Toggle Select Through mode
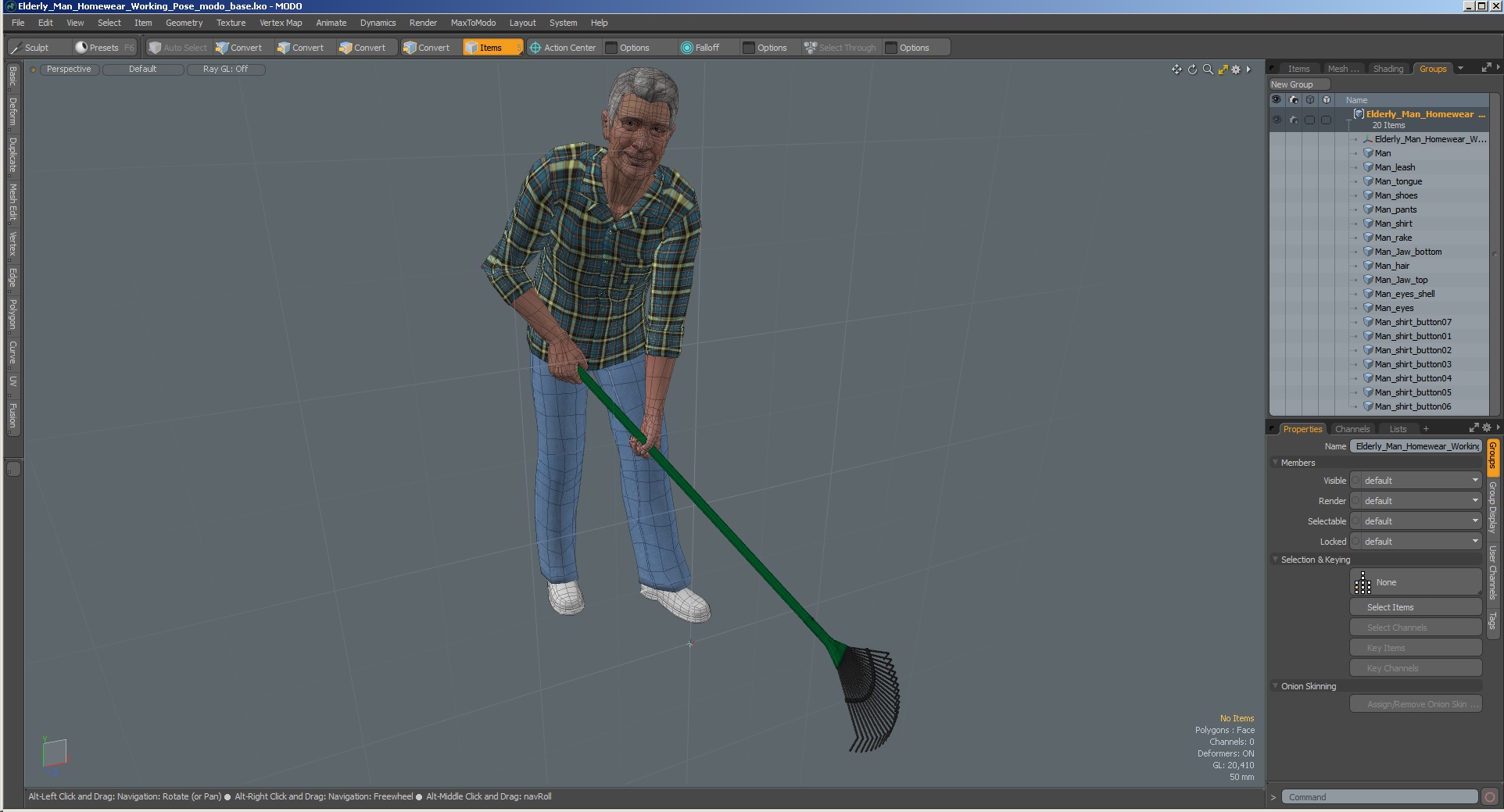This screenshot has height=812, width=1504. point(840,48)
